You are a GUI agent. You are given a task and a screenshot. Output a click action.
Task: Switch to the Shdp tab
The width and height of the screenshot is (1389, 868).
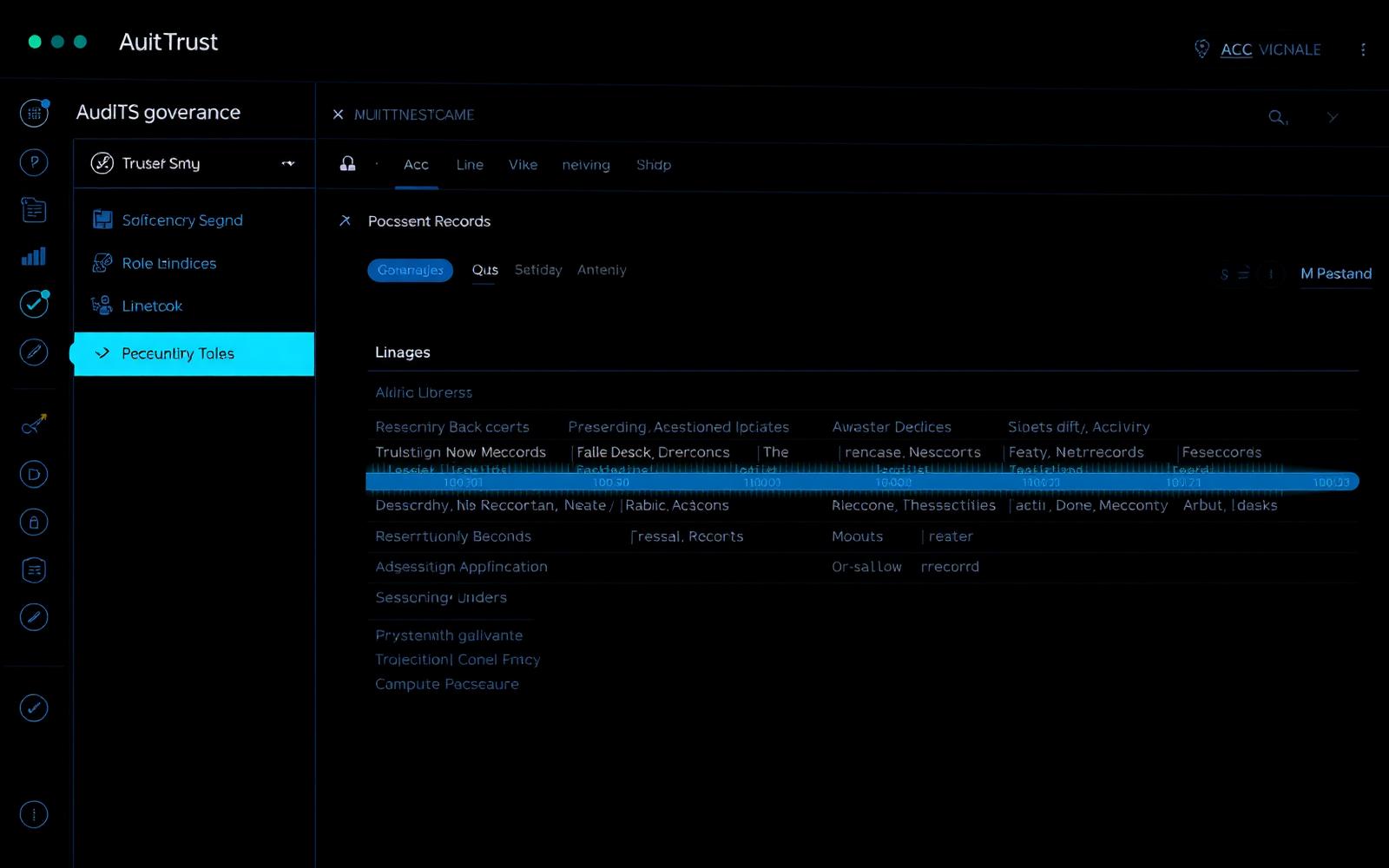tap(654, 165)
